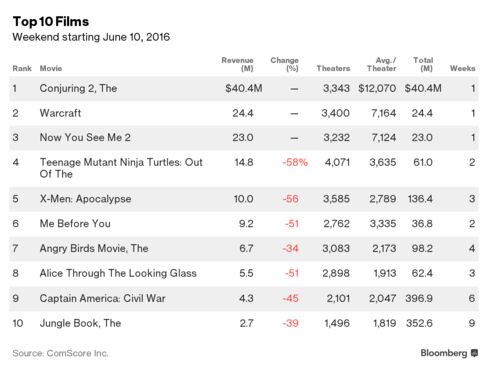Click the Avg./Theater column header
The width and height of the screenshot is (488, 371).
pos(381,64)
